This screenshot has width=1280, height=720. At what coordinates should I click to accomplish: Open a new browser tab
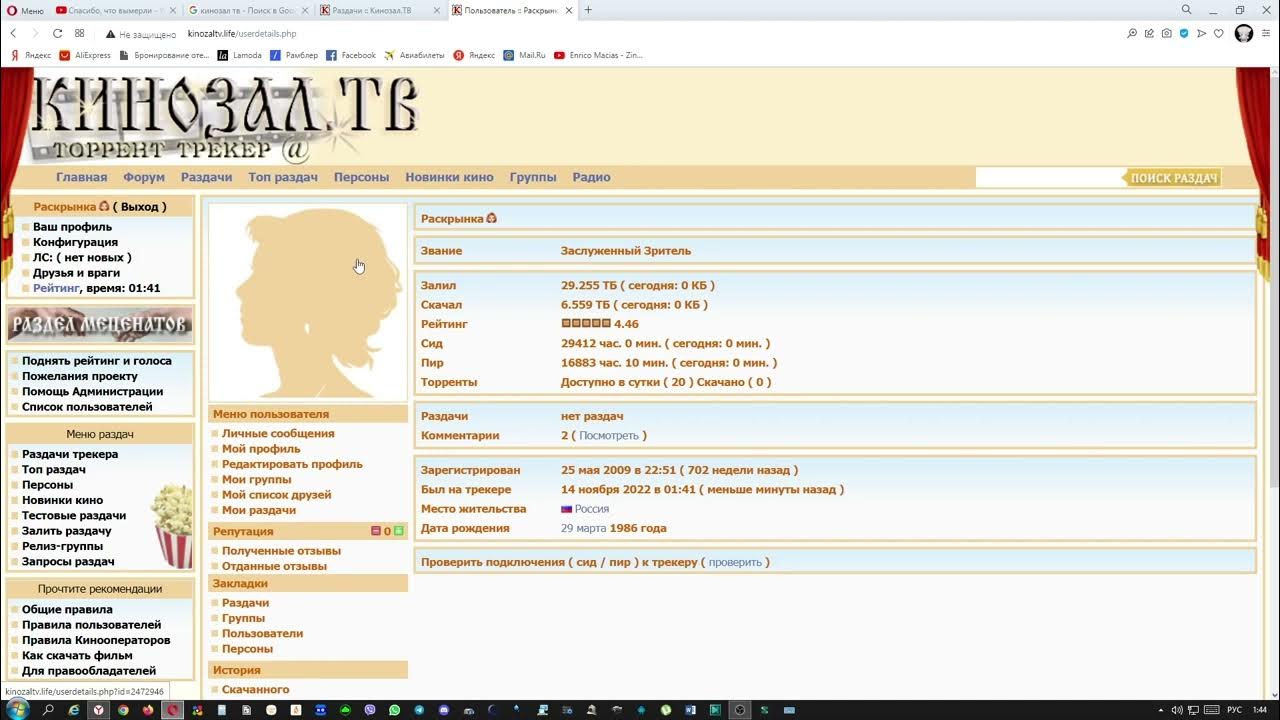coord(588,10)
